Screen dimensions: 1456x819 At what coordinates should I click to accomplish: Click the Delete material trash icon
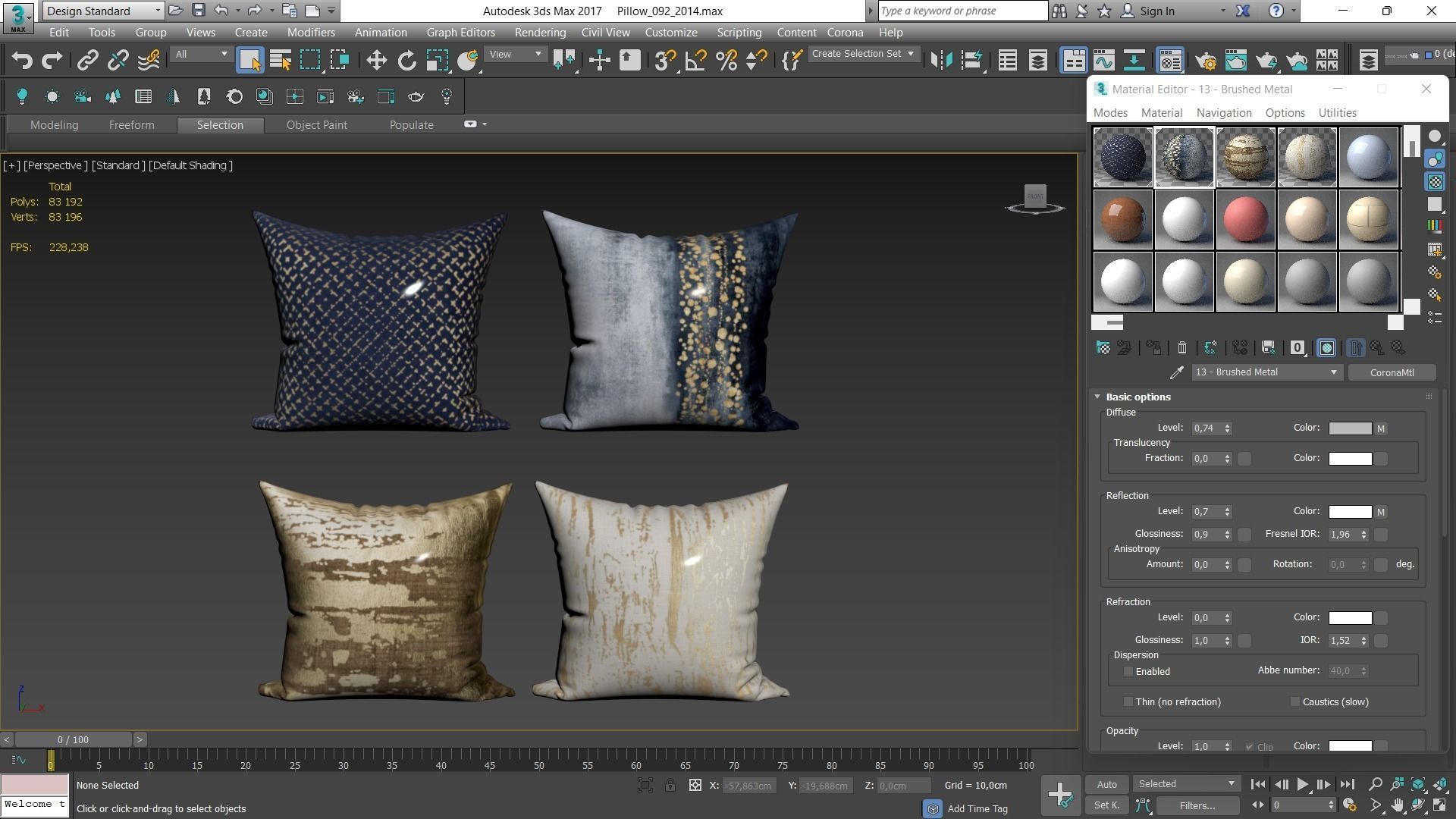pyautogui.click(x=1181, y=348)
